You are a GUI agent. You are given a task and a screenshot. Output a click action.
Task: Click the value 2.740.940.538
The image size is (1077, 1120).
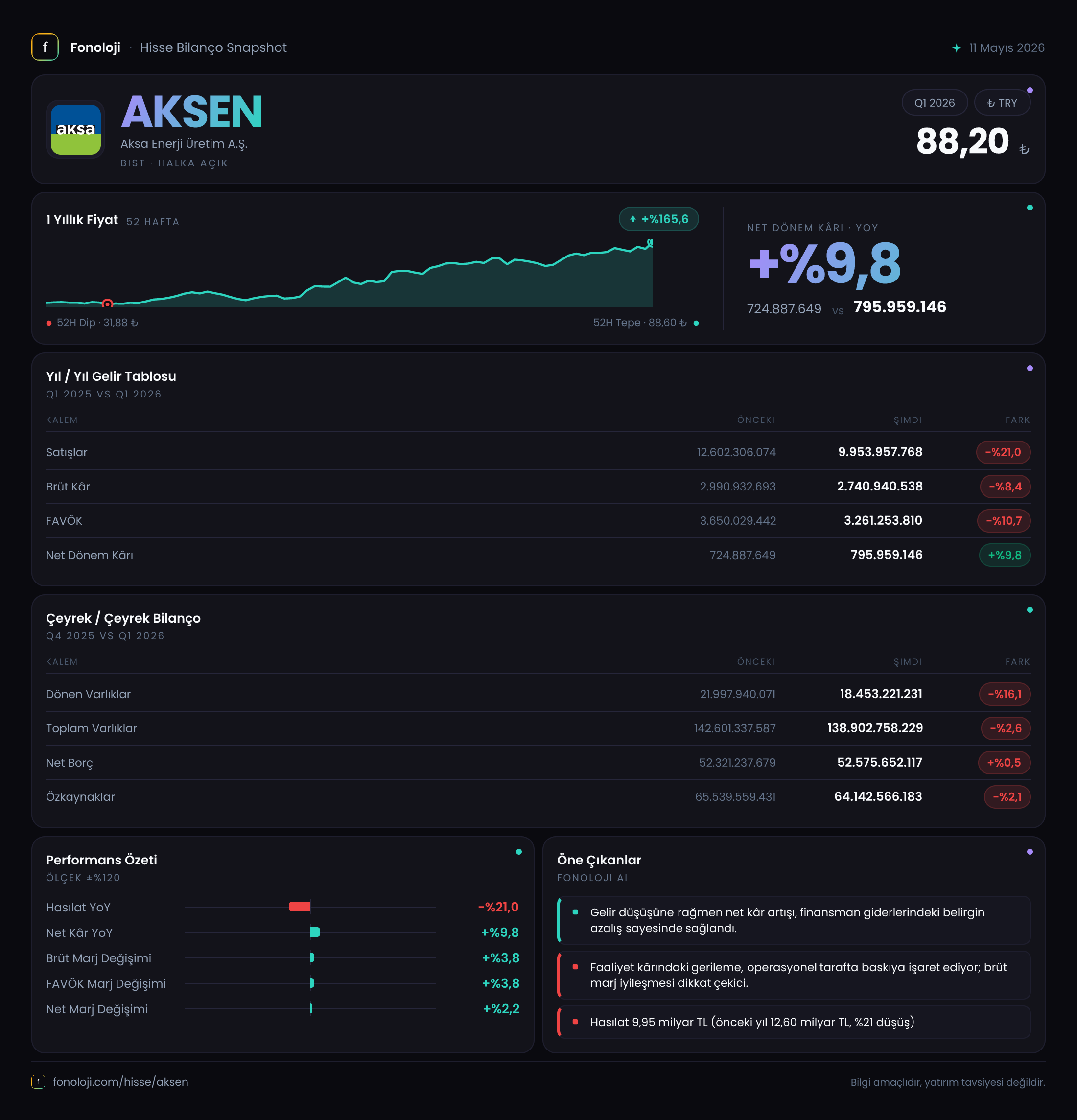(x=880, y=486)
